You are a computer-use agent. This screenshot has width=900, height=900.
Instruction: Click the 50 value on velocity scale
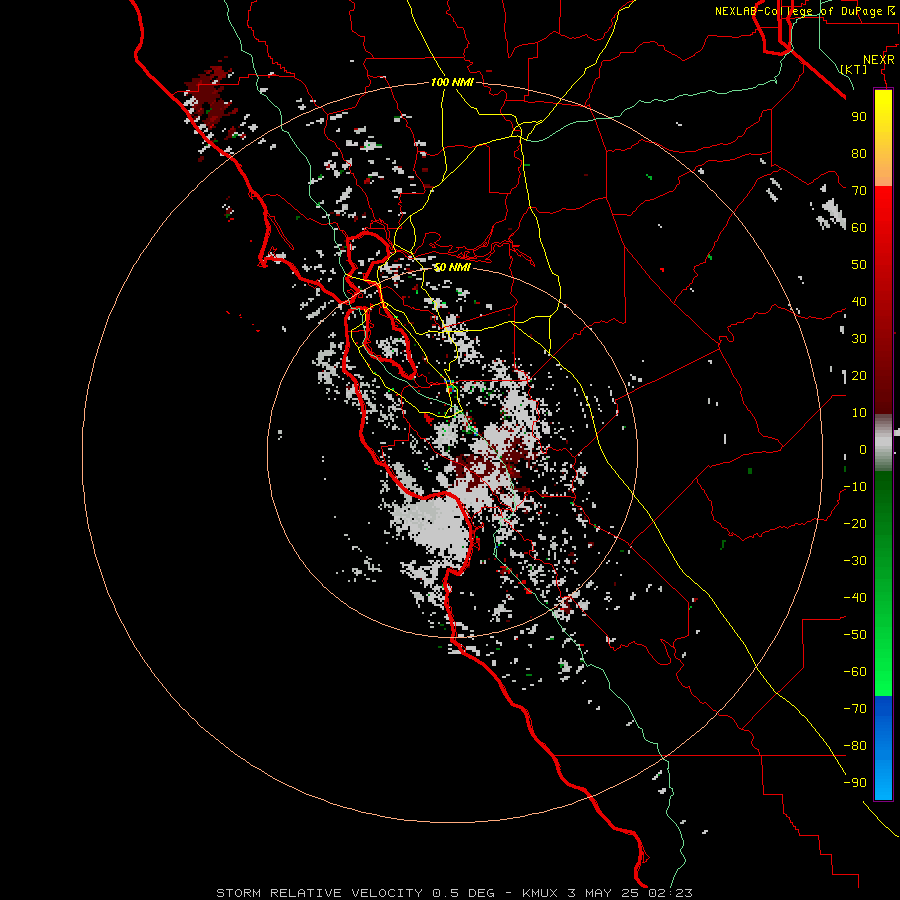[859, 264]
